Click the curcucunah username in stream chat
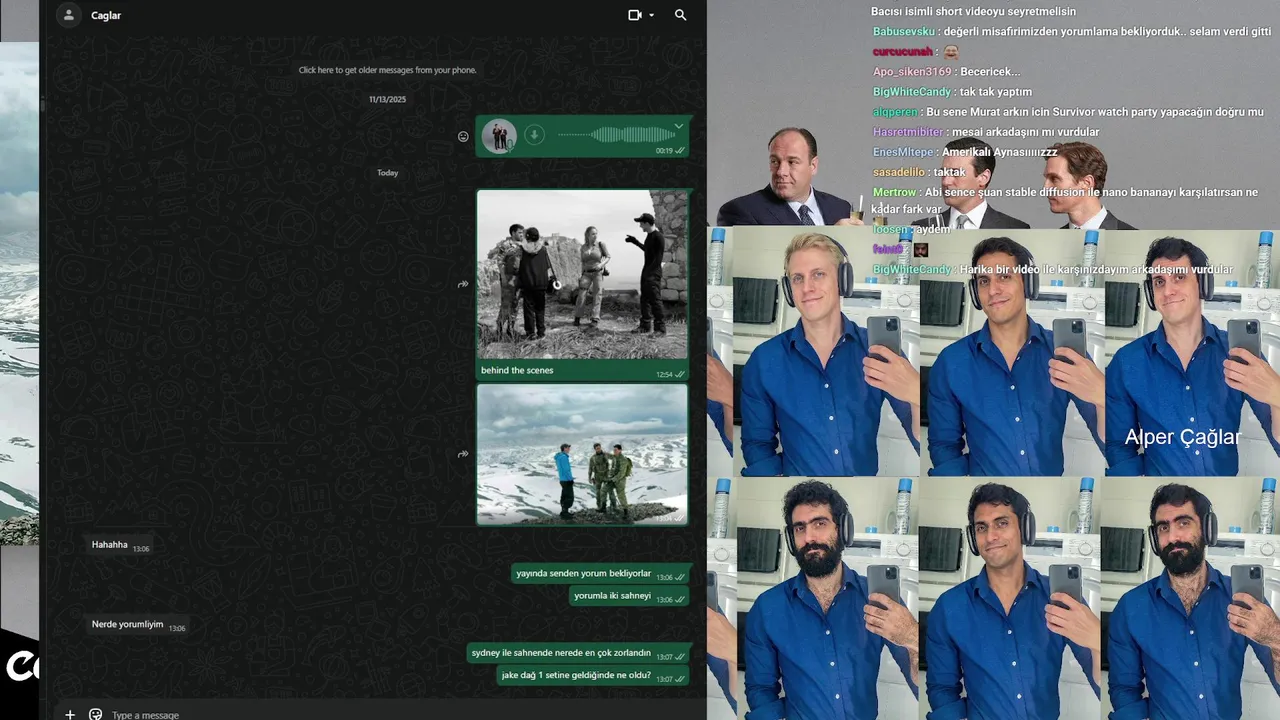 point(903,51)
